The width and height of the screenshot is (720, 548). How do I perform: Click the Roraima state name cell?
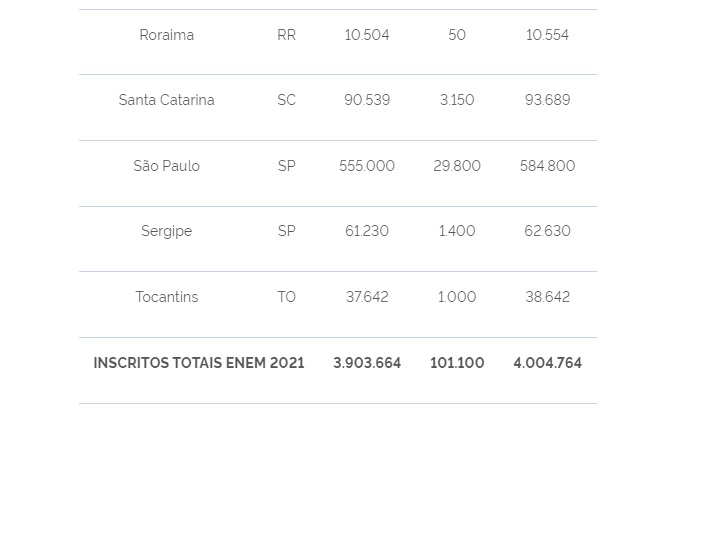click(x=167, y=35)
